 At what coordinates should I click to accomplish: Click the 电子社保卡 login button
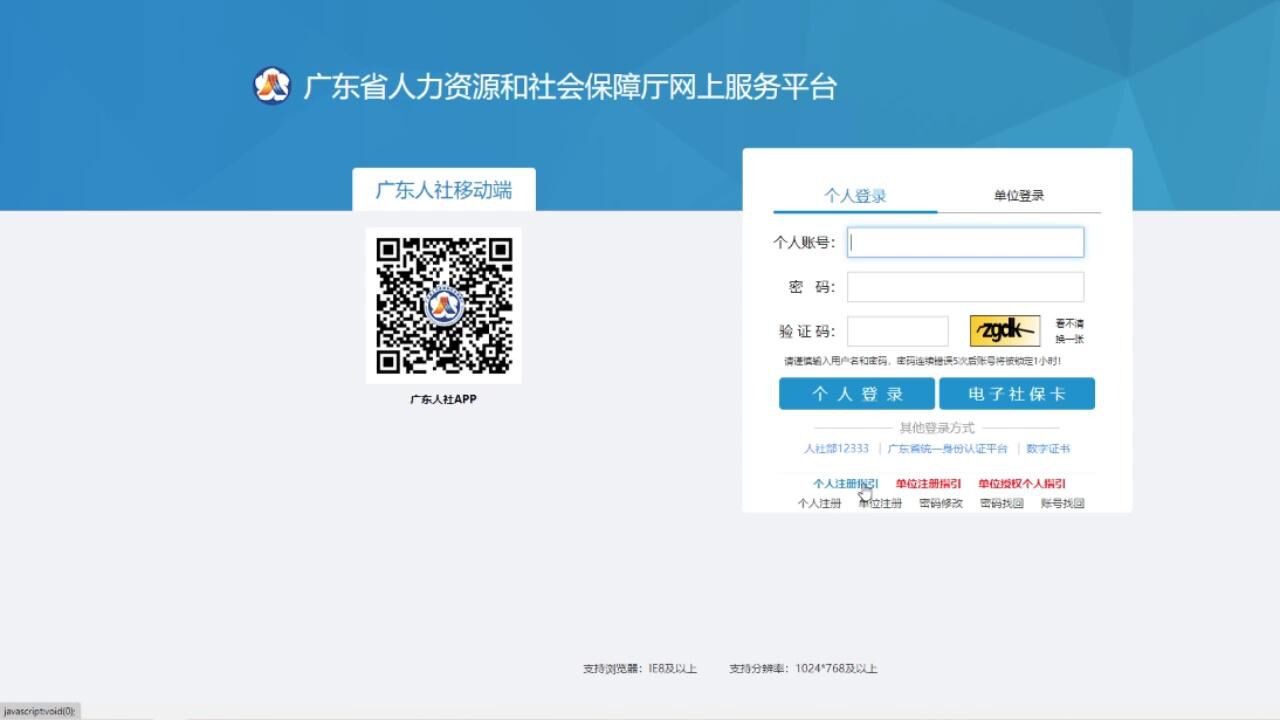(1018, 393)
